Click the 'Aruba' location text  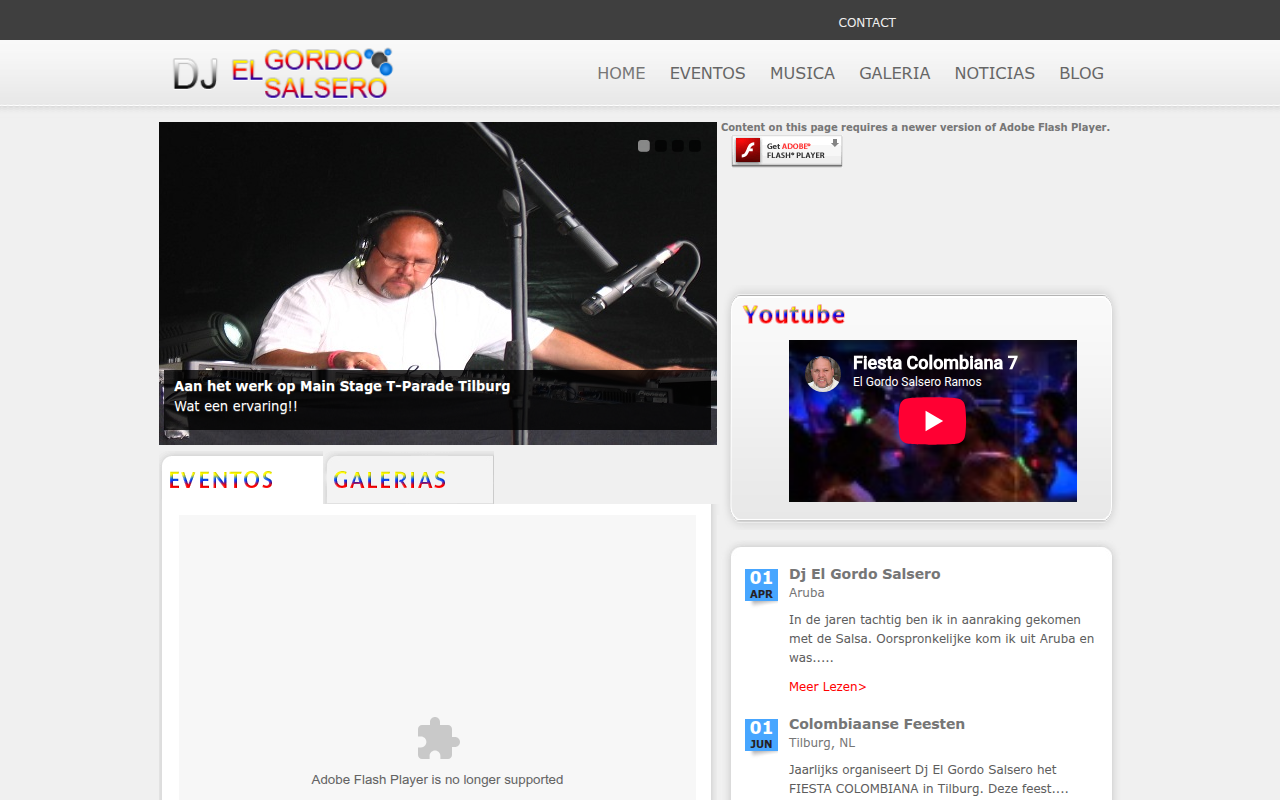pyautogui.click(x=807, y=593)
